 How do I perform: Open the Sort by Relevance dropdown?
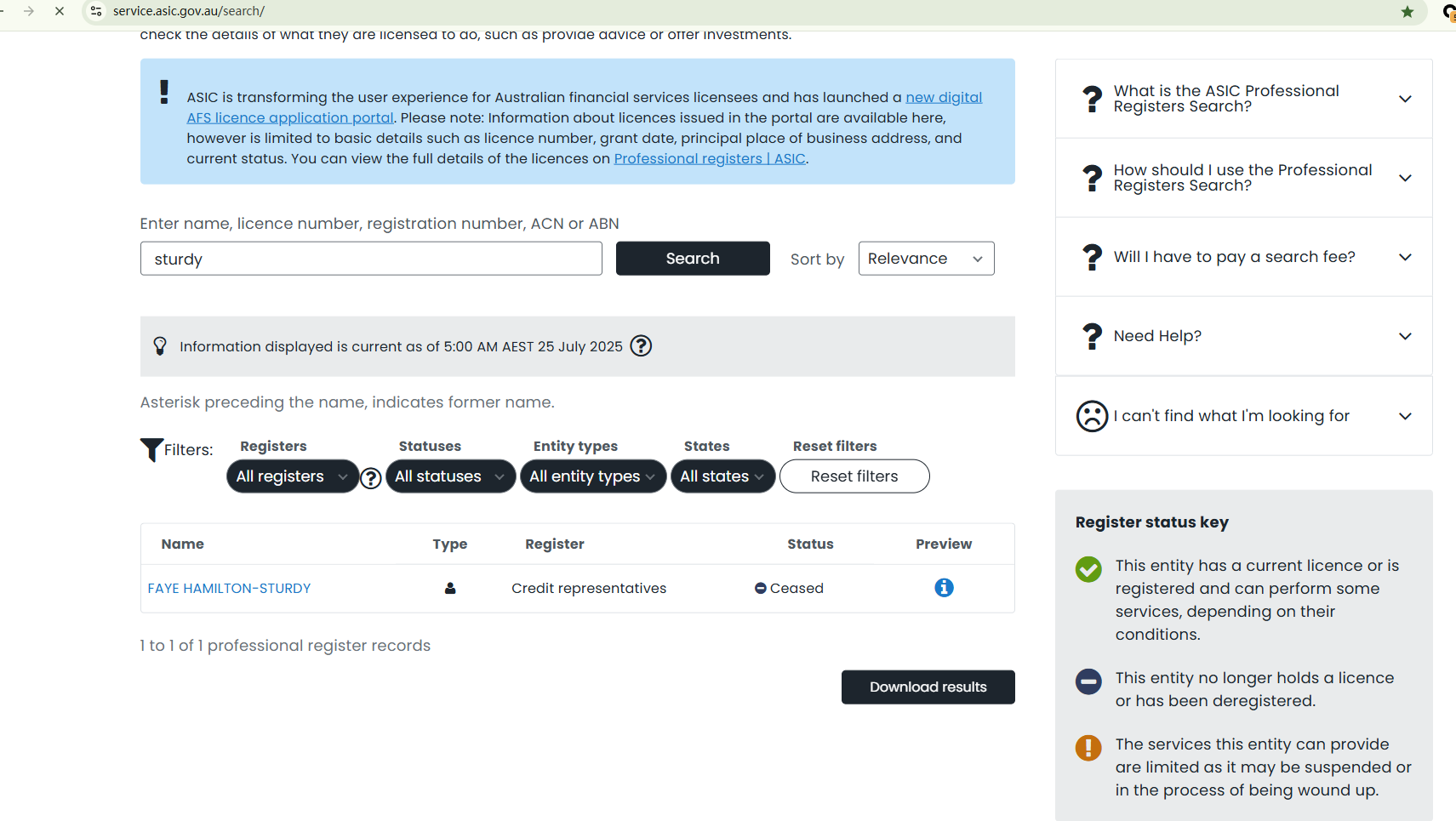(x=926, y=259)
